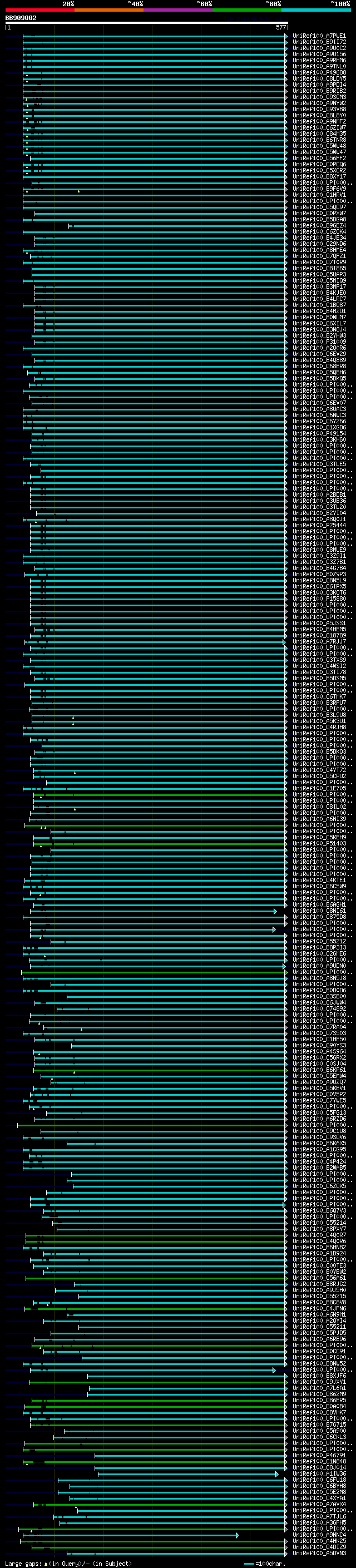Click the green alignment bar of UniRef100_P51403
Screen dimensions: 356x1568
160,844
